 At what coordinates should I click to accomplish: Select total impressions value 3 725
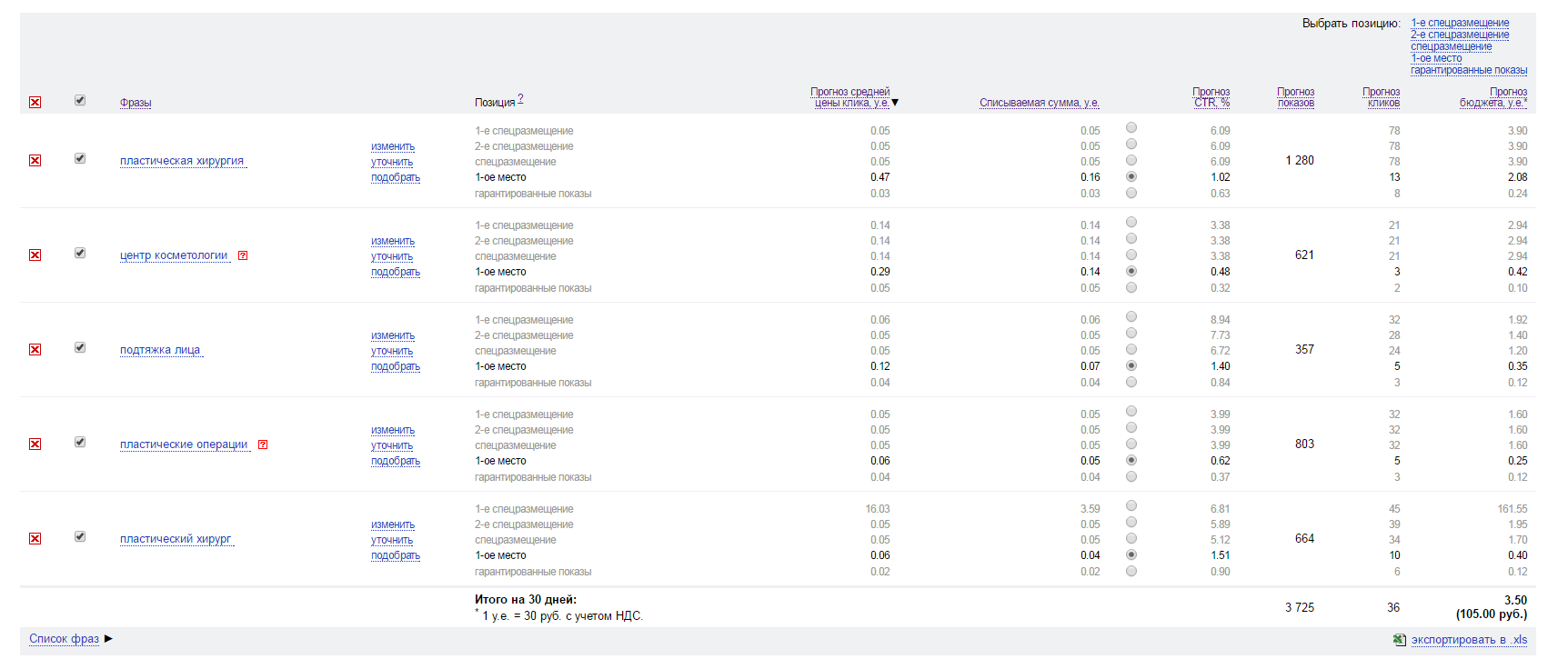pyautogui.click(x=1300, y=607)
